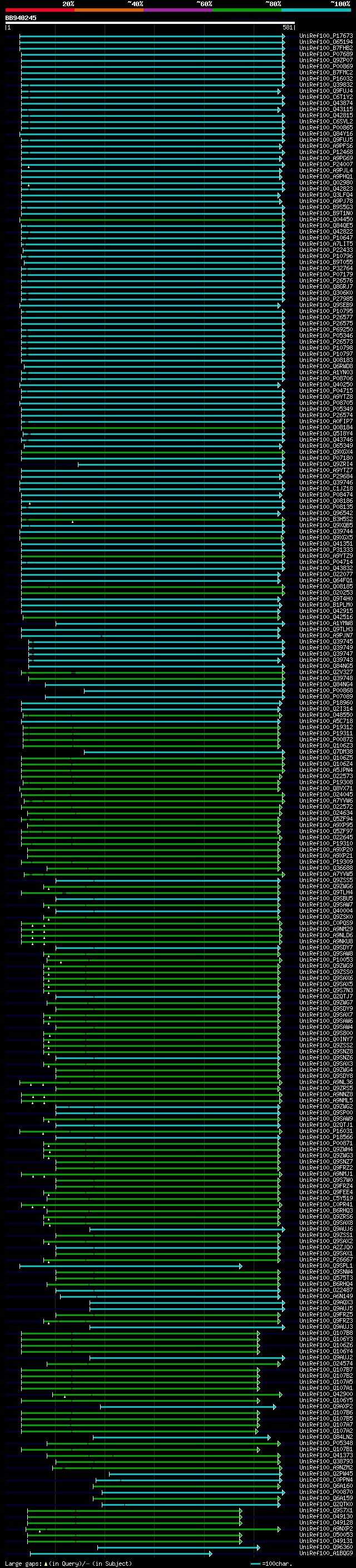Select hit label UniRef100_P26577
Screen dimensions: 356x1568
click(x=326, y=317)
